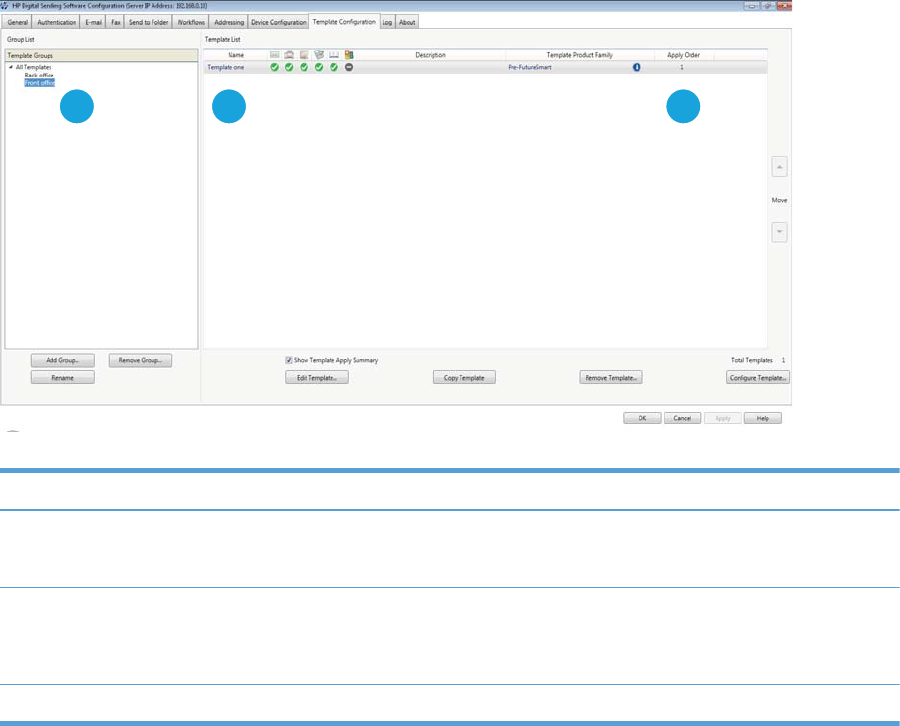This screenshot has width=900, height=726.
Task: Click the Copy Template button
Action: [464, 378]
